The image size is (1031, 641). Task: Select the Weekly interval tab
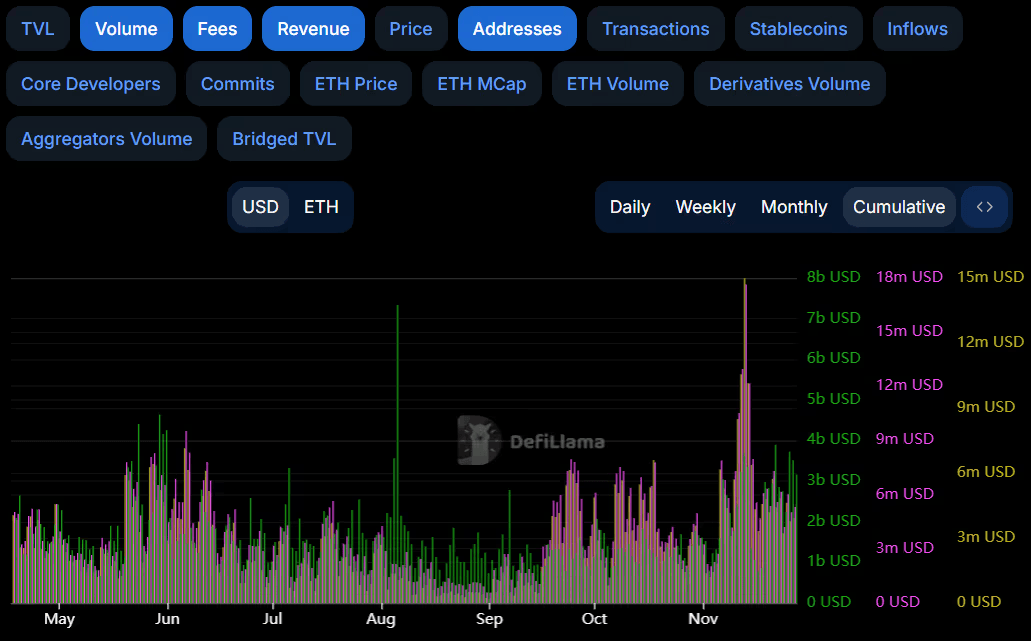point(704,207)
